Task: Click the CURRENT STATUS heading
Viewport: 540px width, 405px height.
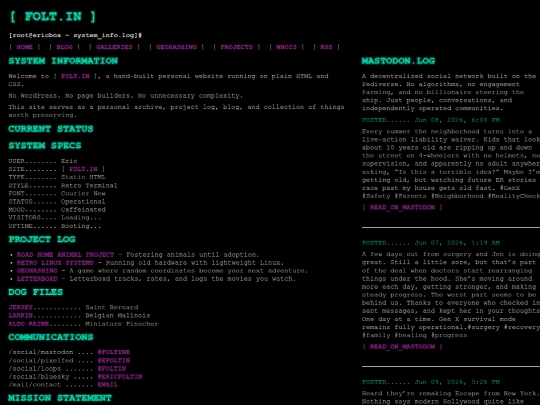Action: click(51, 129)
